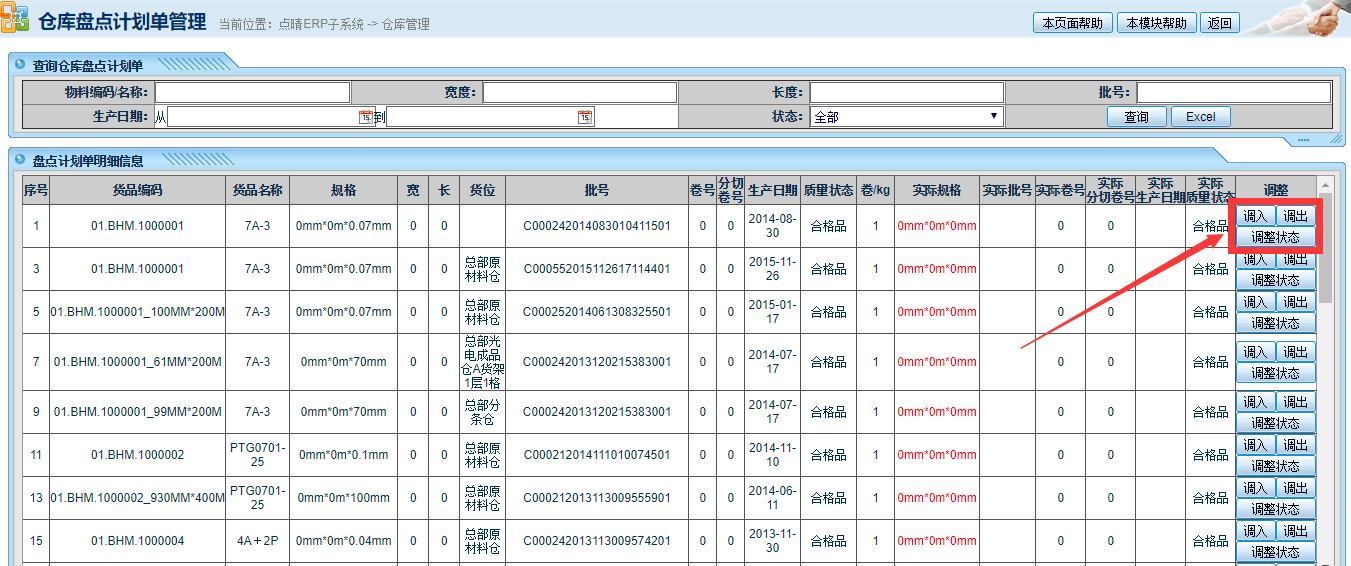Viewport: 1351px width, 566px height.
Task: Click into the 宽度 text box
Action: click(580, 92)
